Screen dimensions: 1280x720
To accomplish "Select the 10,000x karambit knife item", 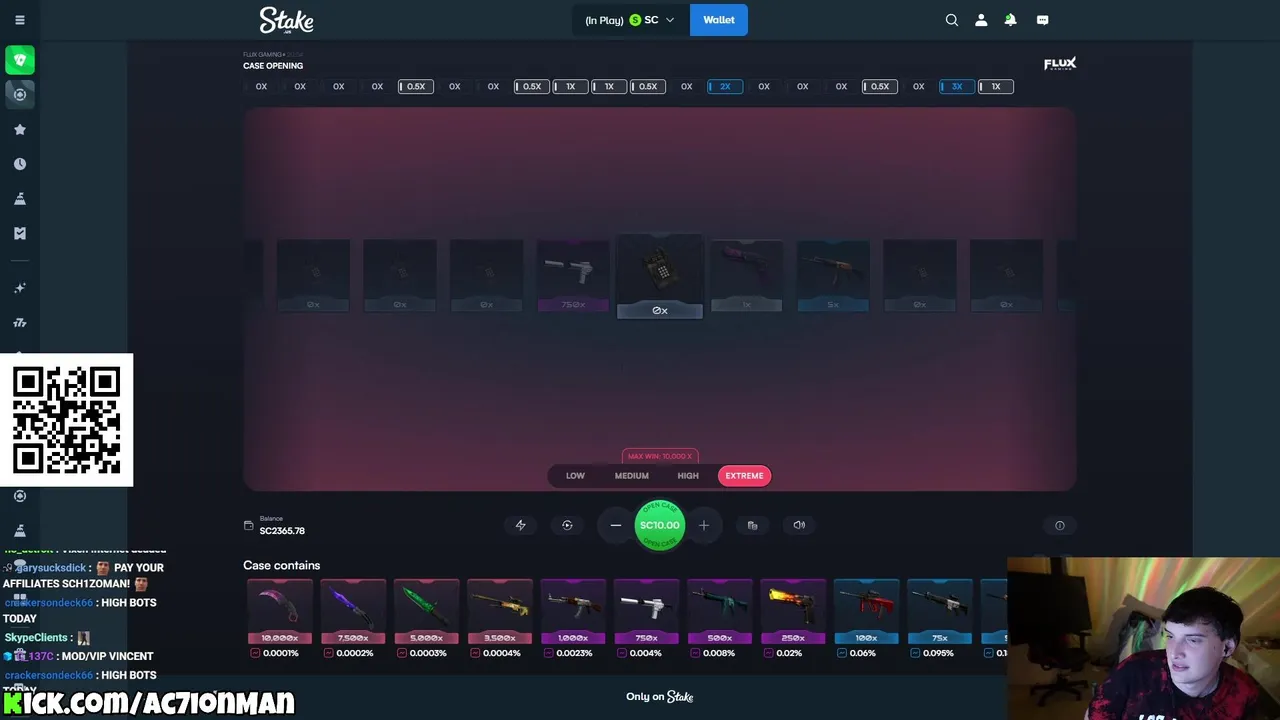I will tap(280, 611).
